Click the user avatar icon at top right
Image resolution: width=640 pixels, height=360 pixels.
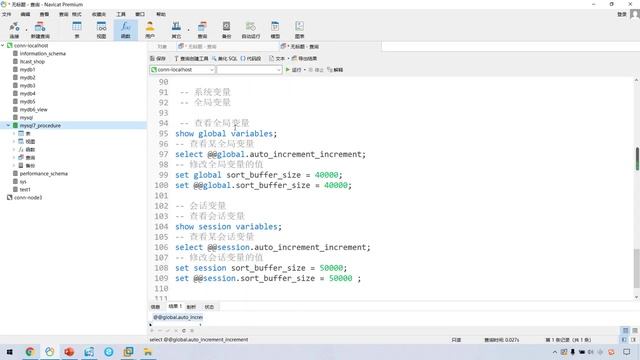point(635,14)
